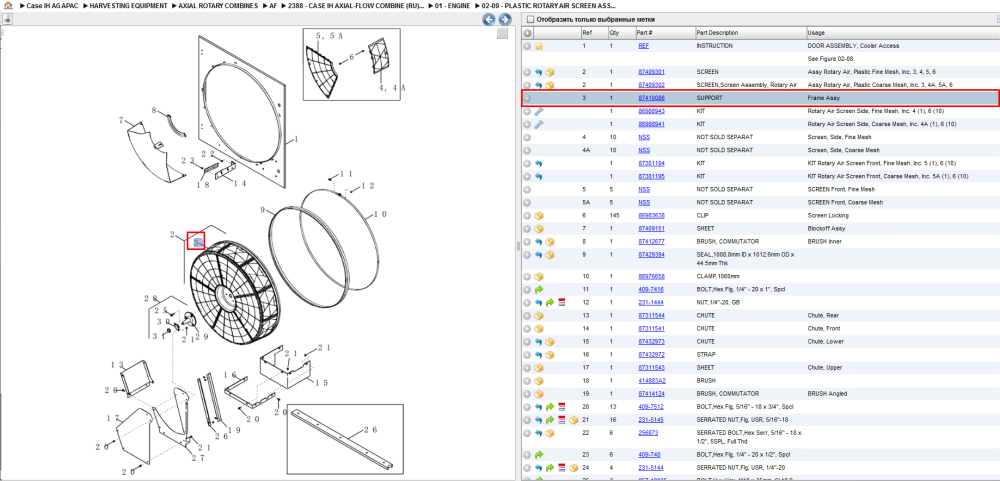The image size is (1000, 481).
Task: Click box icon for SERRATED NUT 231-5145
Action: [x=573, y=420]
